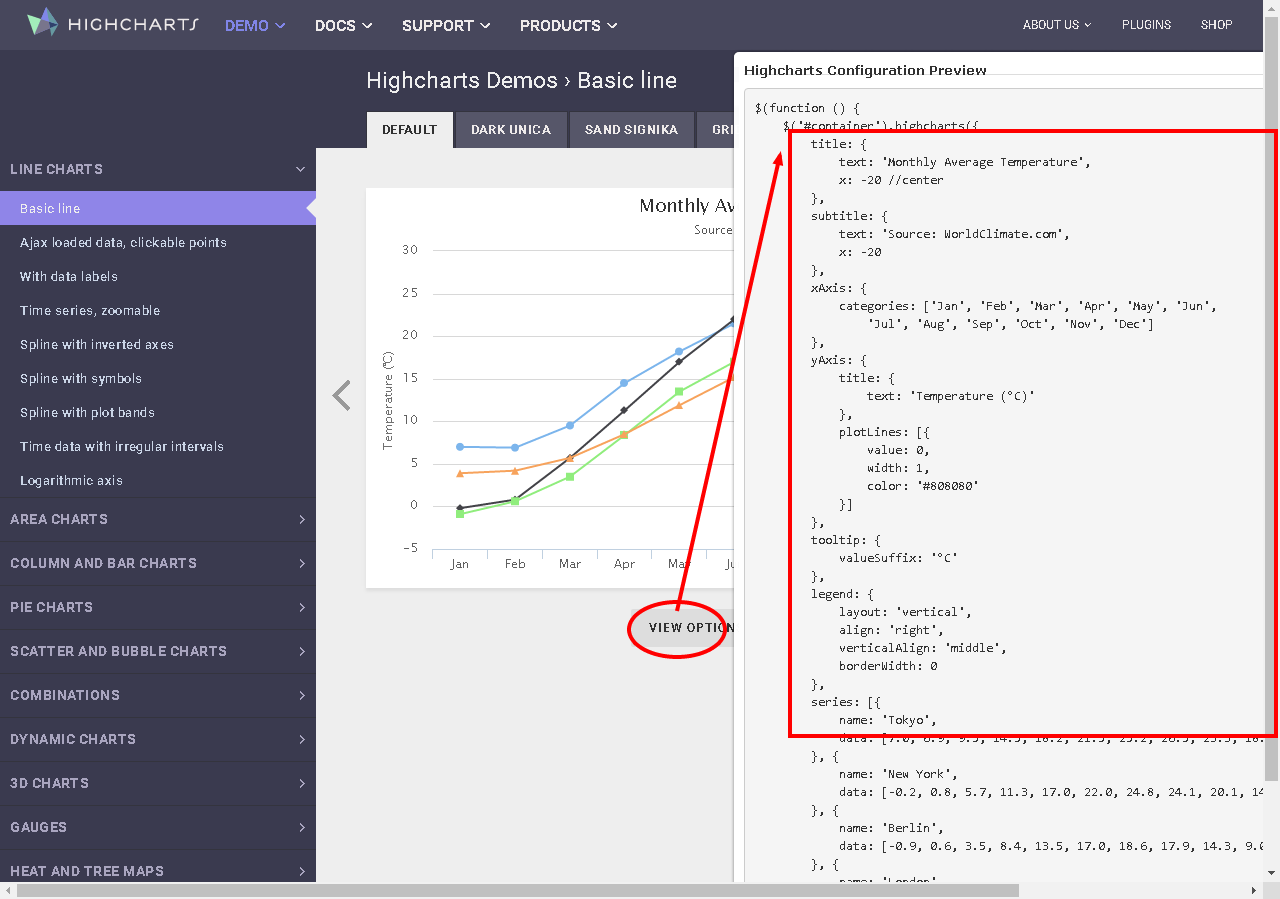Click the blue Tokyo point at Jan

click(460, 446)
